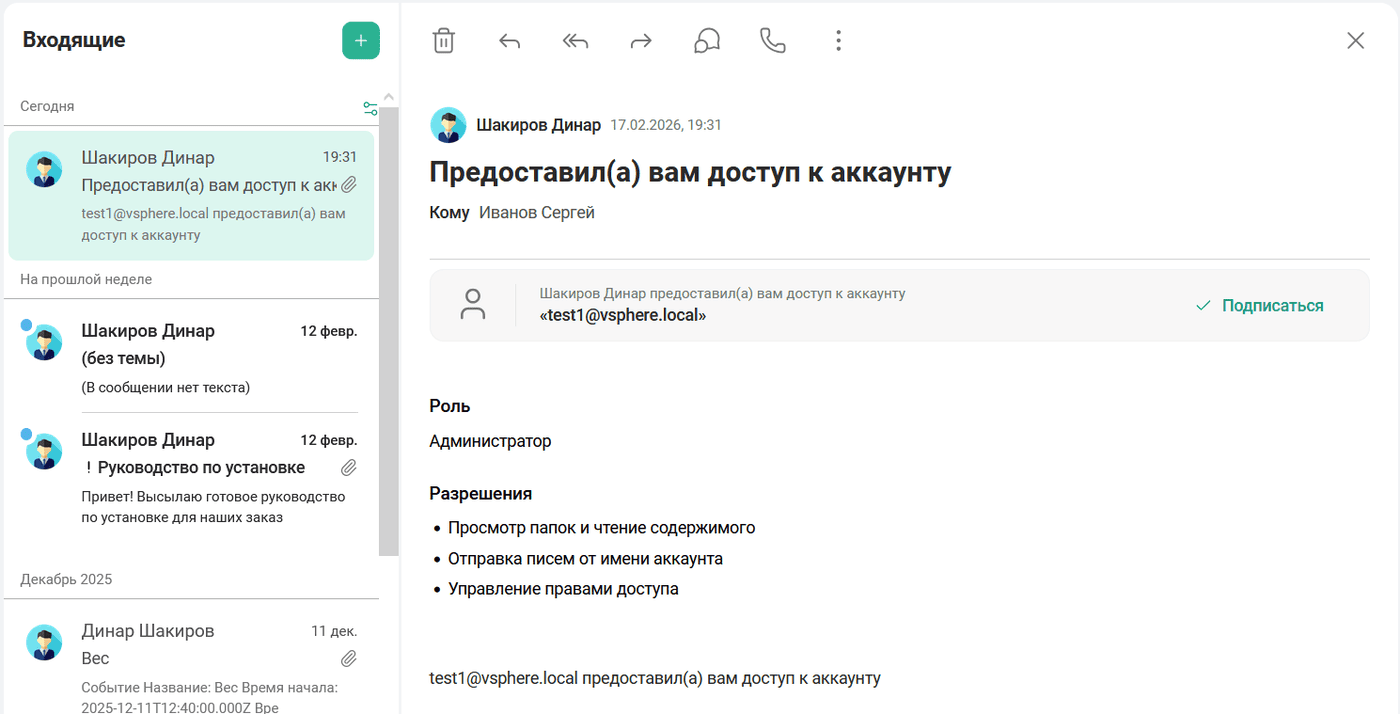Click the Декабрь 2025 group header
Viewport: 1400px width, 714px height.
(66, 579)
